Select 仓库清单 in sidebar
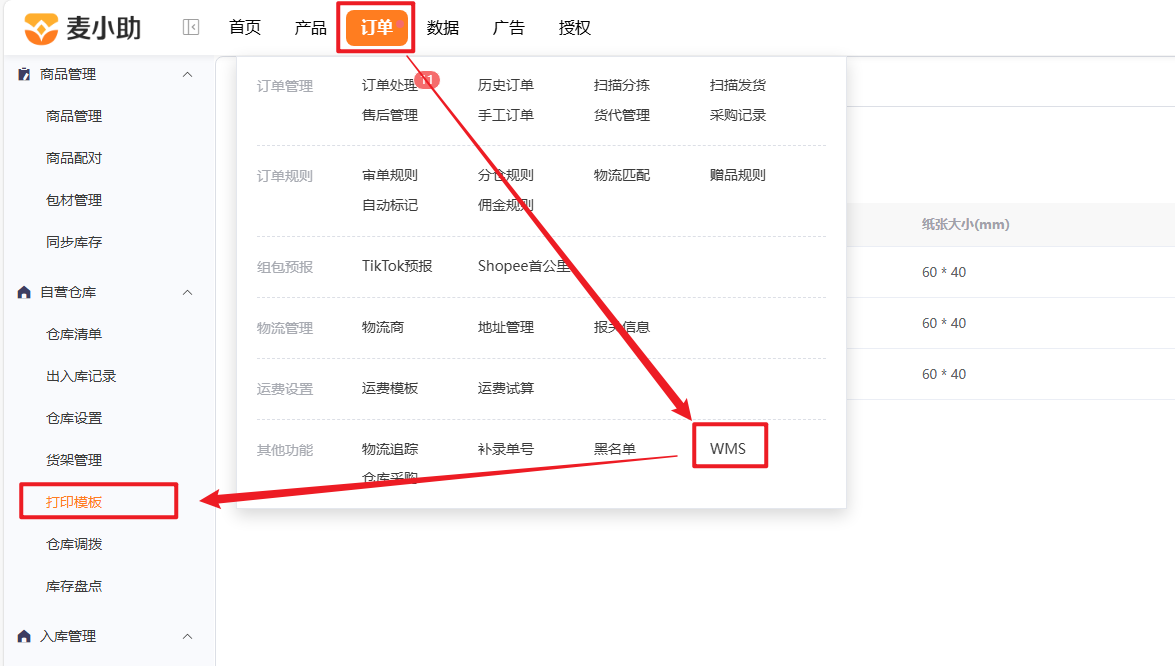The image size is (1175, 666). pos(73,334)
